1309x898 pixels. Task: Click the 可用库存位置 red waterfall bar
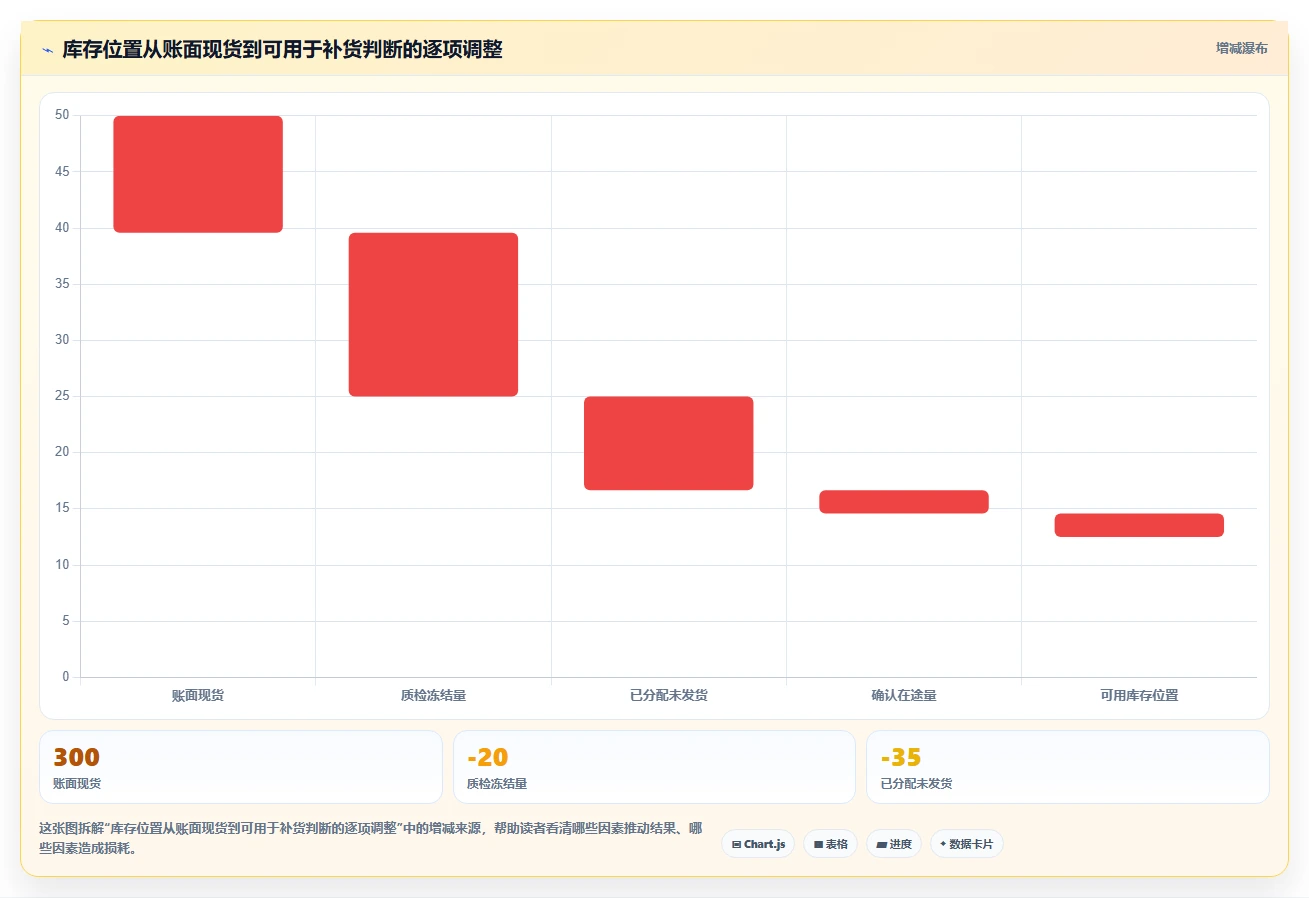(1139, 525)
